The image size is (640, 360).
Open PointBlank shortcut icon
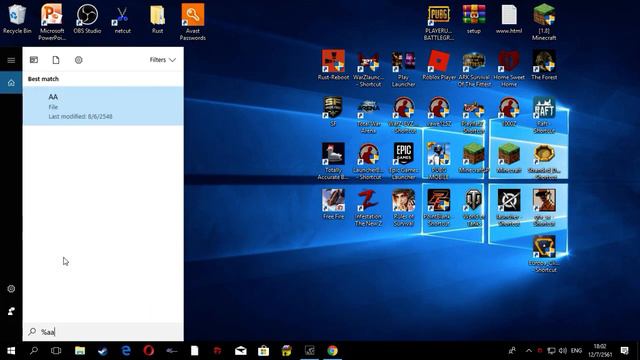(438, 208)
